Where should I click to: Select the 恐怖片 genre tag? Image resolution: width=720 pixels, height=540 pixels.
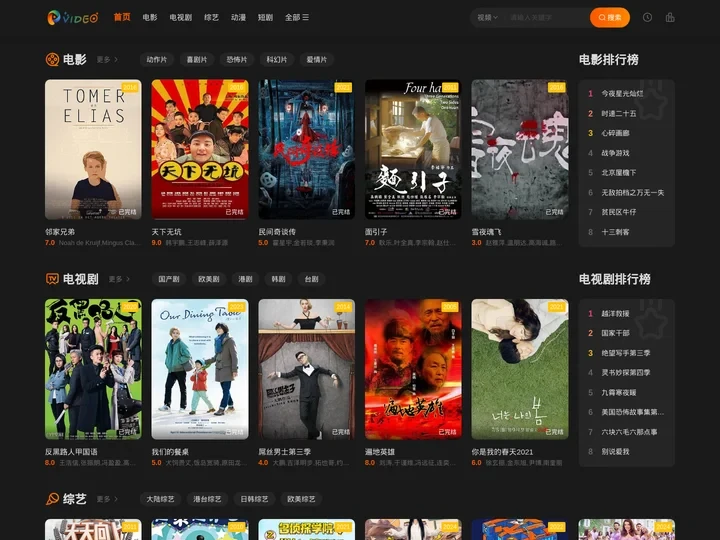[x=236, y=60]
